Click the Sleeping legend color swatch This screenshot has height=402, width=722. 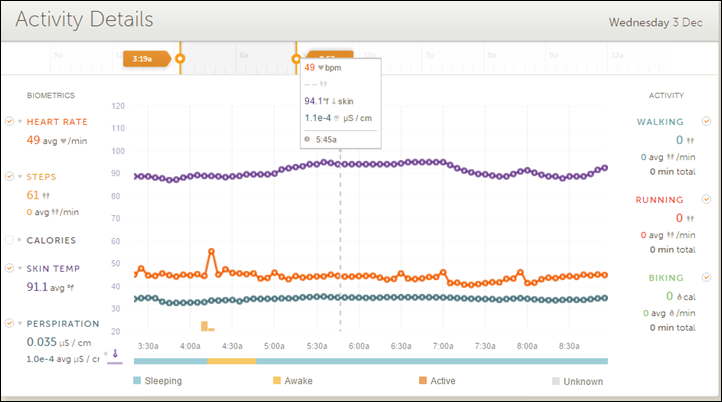tap(137, 380)
